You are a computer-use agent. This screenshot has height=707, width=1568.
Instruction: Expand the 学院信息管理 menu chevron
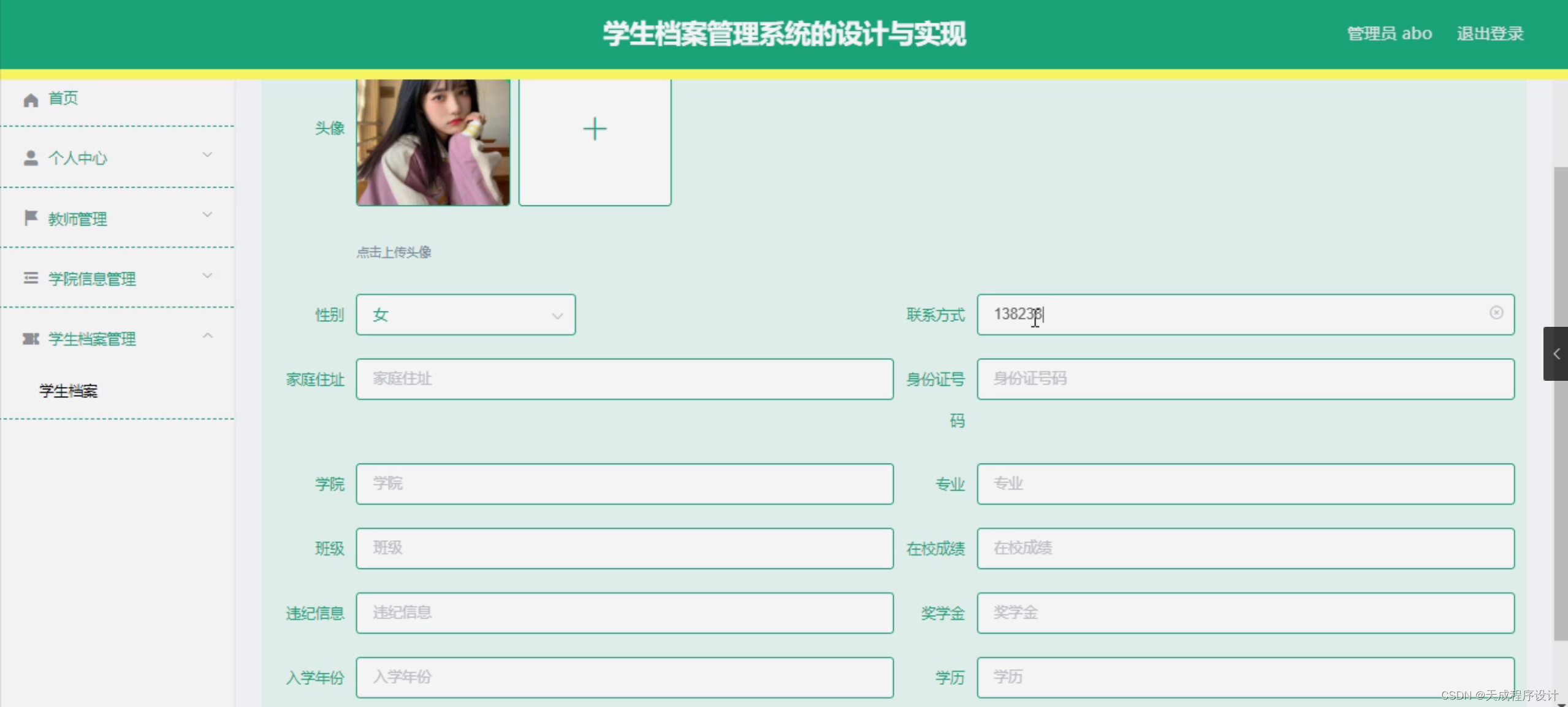pyautogui.click(x=208, y=276)
